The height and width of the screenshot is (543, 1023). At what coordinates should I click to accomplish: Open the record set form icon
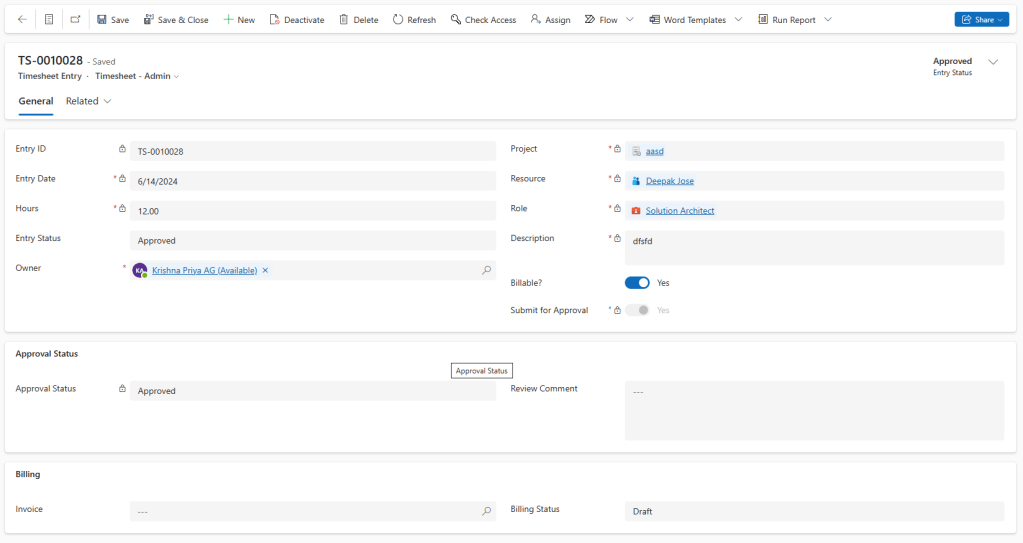click(x=49, y=19)
